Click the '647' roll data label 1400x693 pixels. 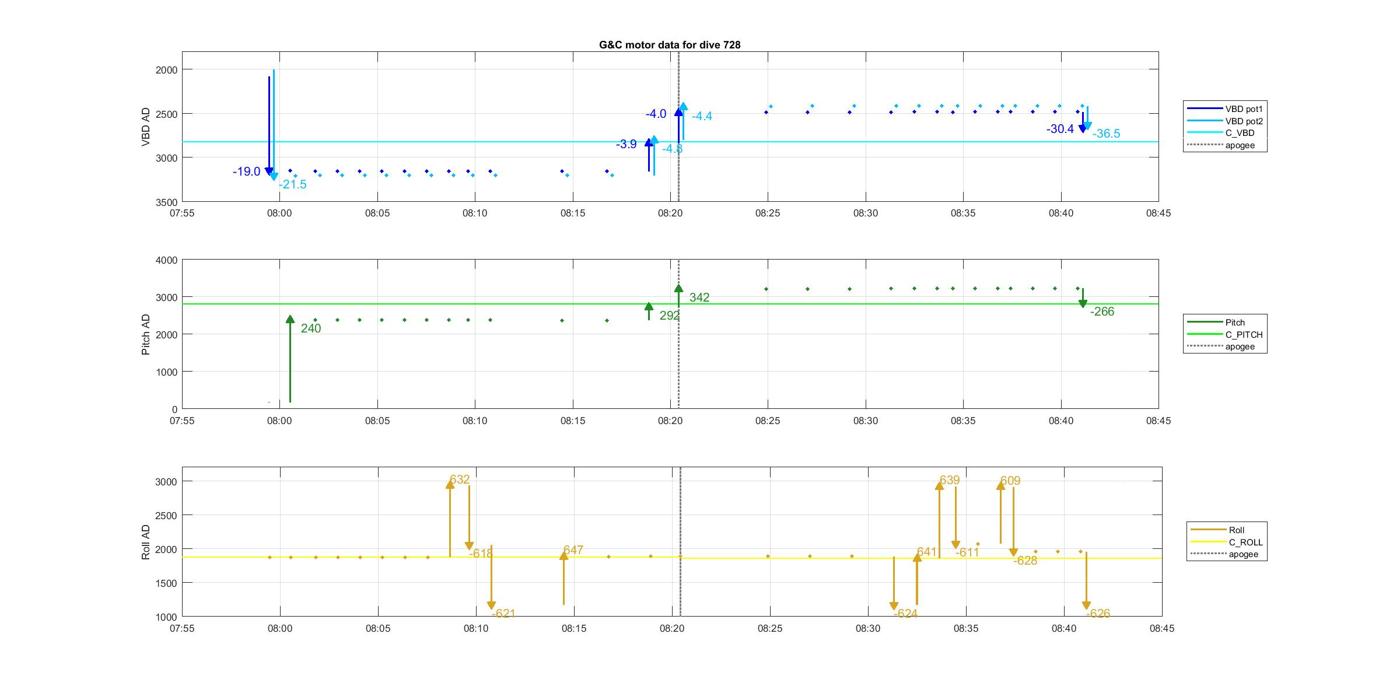point(573,551)
